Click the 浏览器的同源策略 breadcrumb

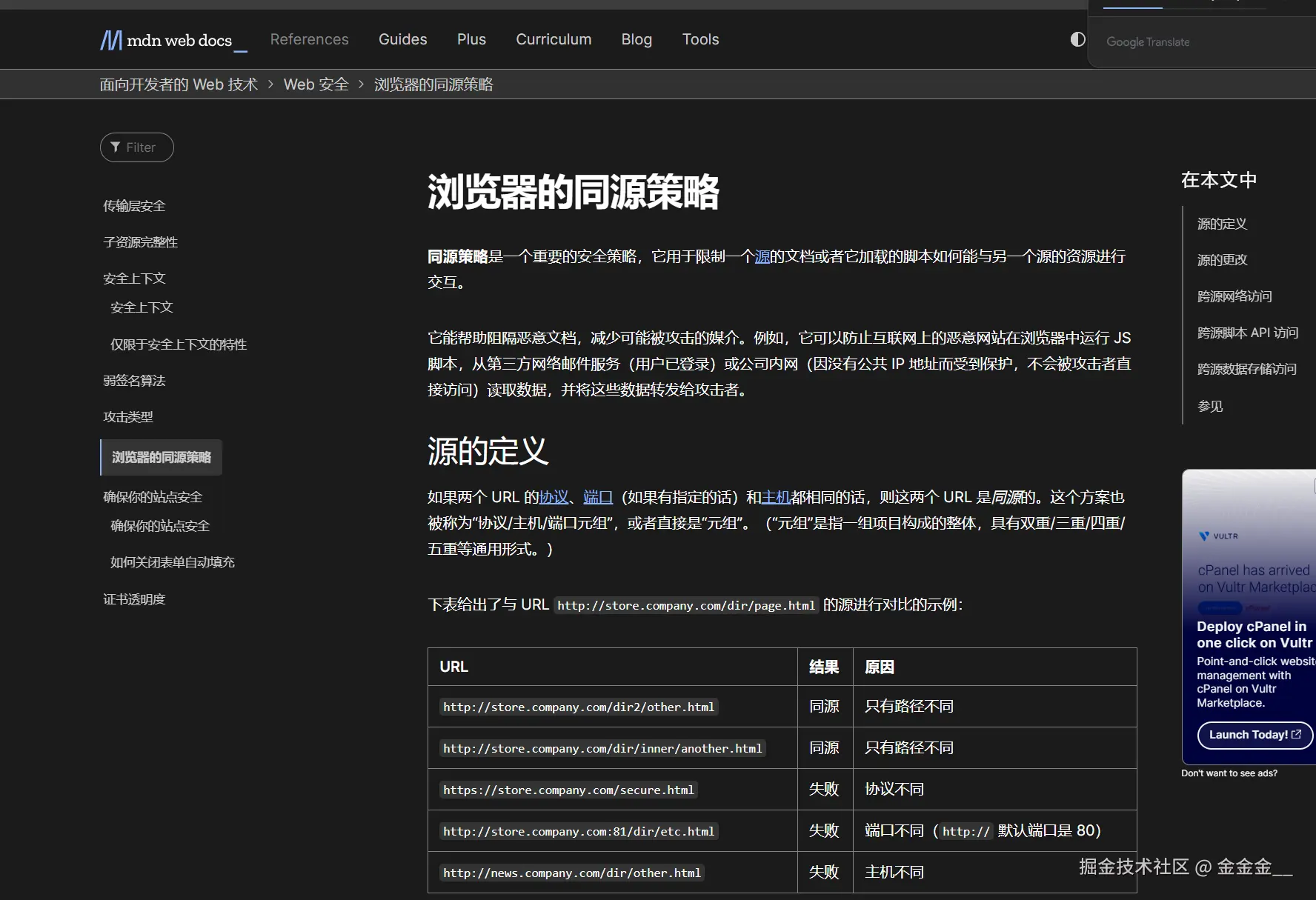433,84
